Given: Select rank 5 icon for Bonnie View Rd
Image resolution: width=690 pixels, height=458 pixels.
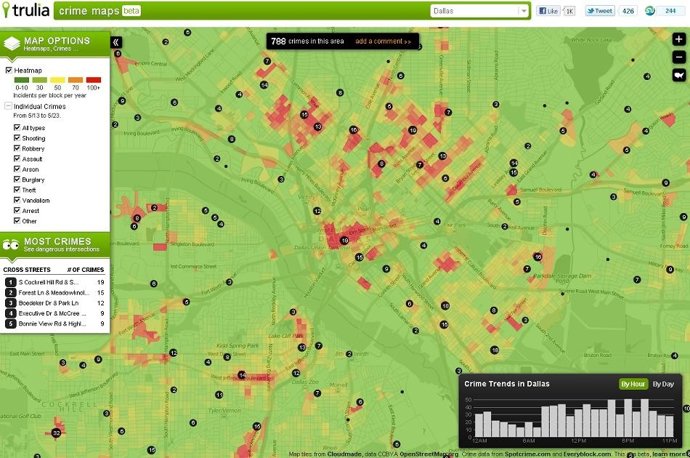Looking at the screenshot, I should click(x=11, y=324).
